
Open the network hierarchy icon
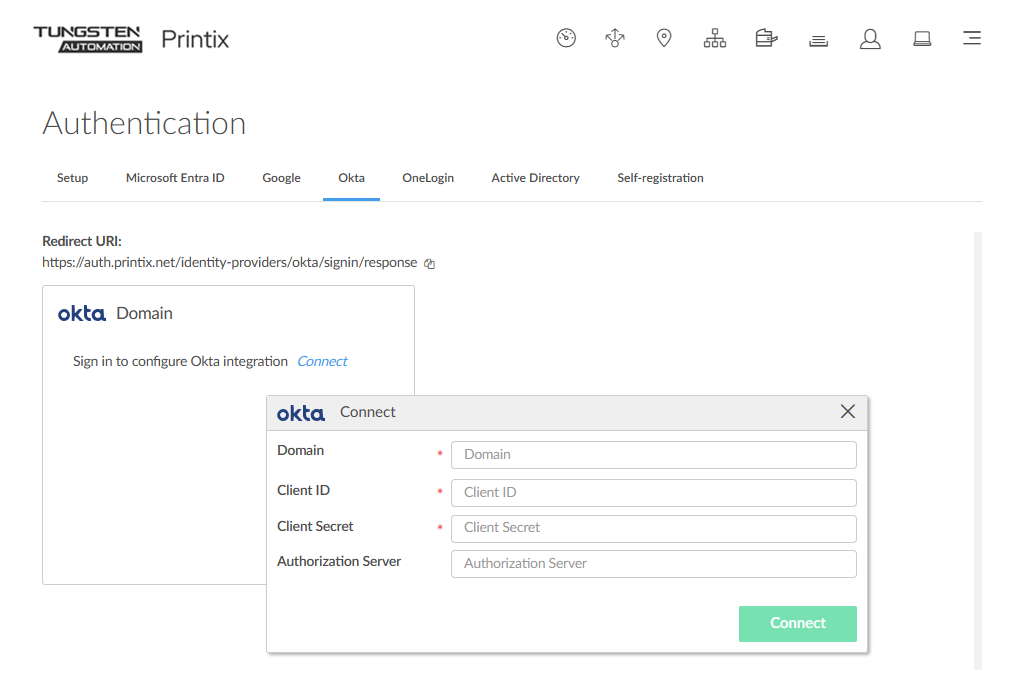714,39
